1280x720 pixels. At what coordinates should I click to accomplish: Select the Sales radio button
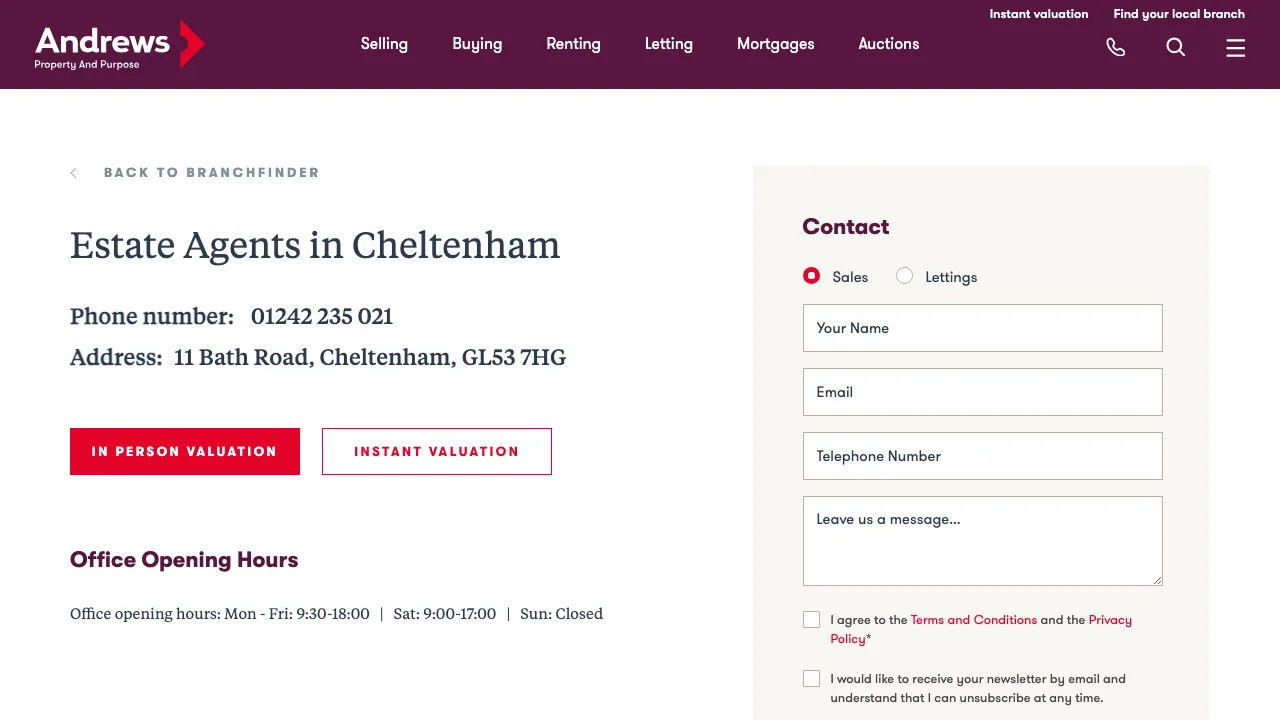811,276
